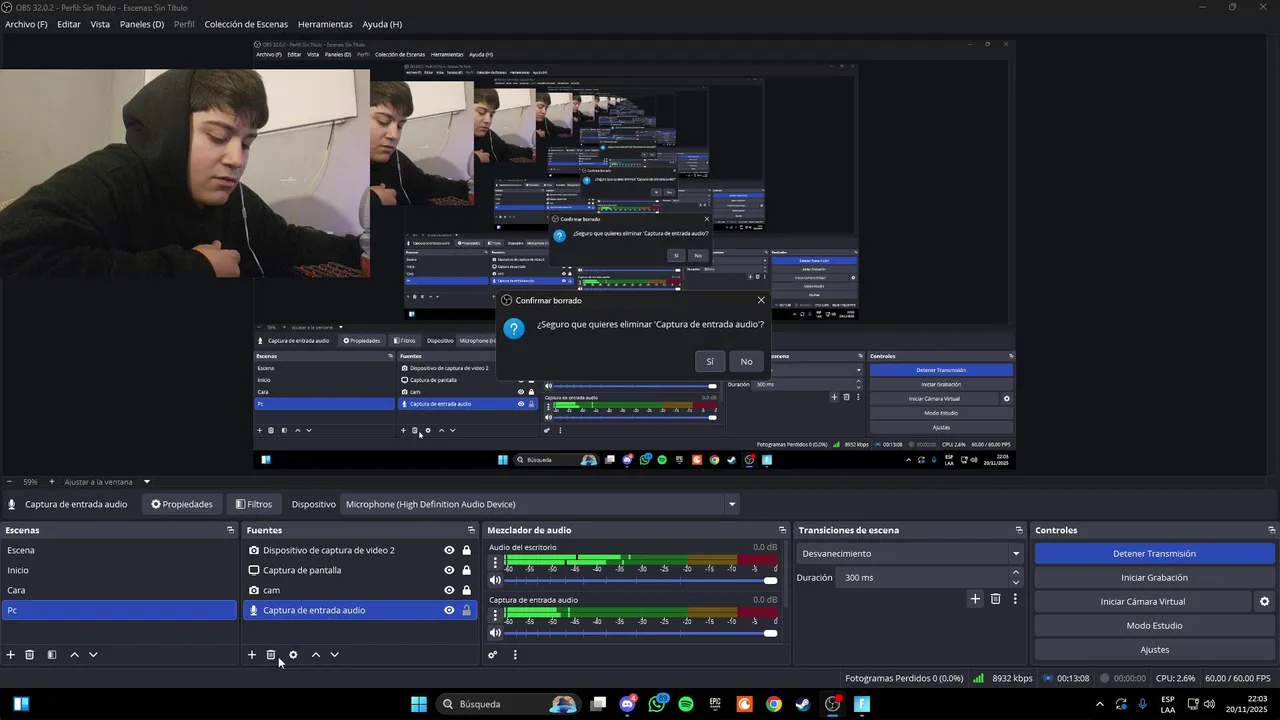Enable Modo Estudio
The height and width of the screenshot is (720, 1280).
click(1155, 626)
